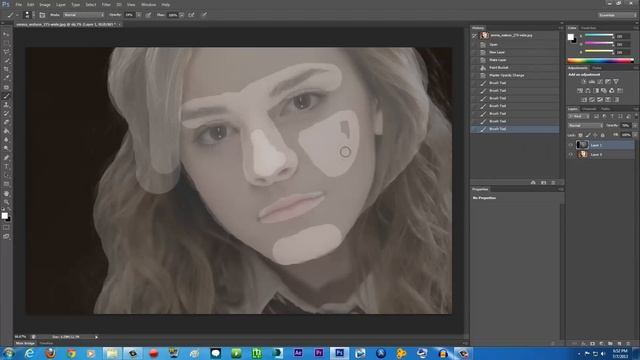Open the Essentials workspace dropdown

[617, 15]
